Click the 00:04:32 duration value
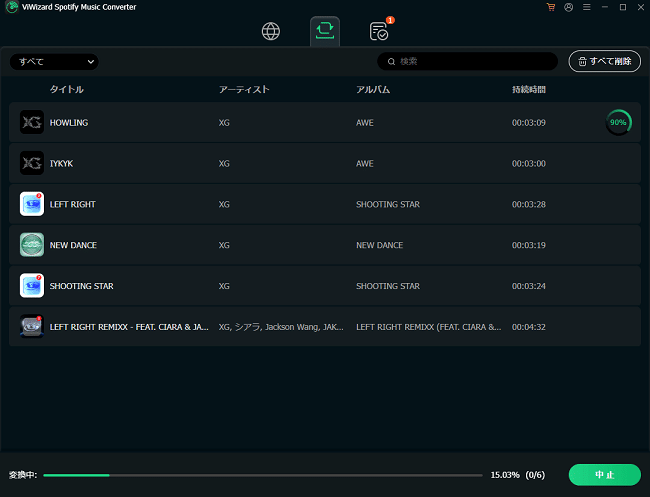650x497 pixels. (529, 327)
